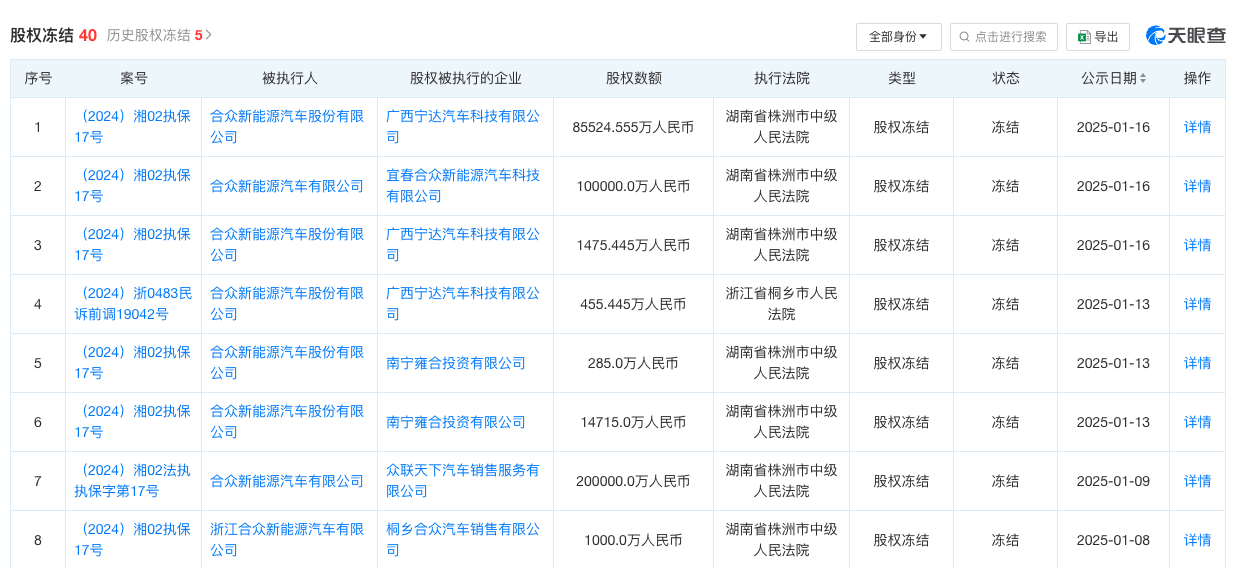Open 详情 for row 8
This screenshot has width=1233, height=568.
[1197, 540]
